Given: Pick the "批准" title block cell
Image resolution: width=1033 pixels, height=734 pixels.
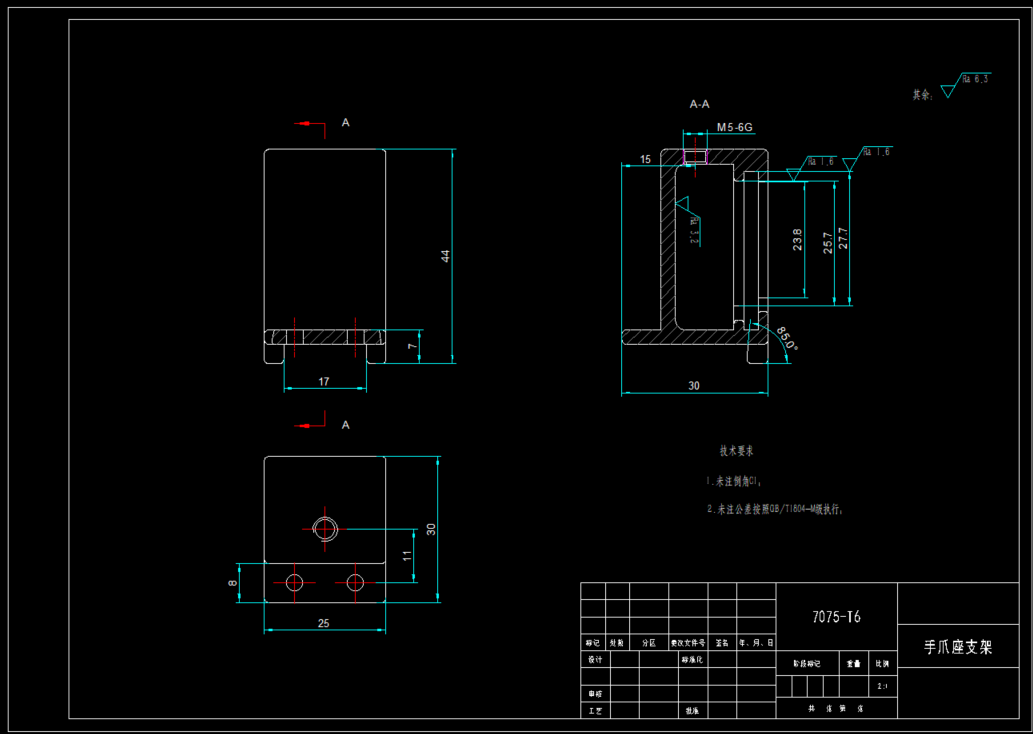Looking at the screenshot, I should [691, 711].
